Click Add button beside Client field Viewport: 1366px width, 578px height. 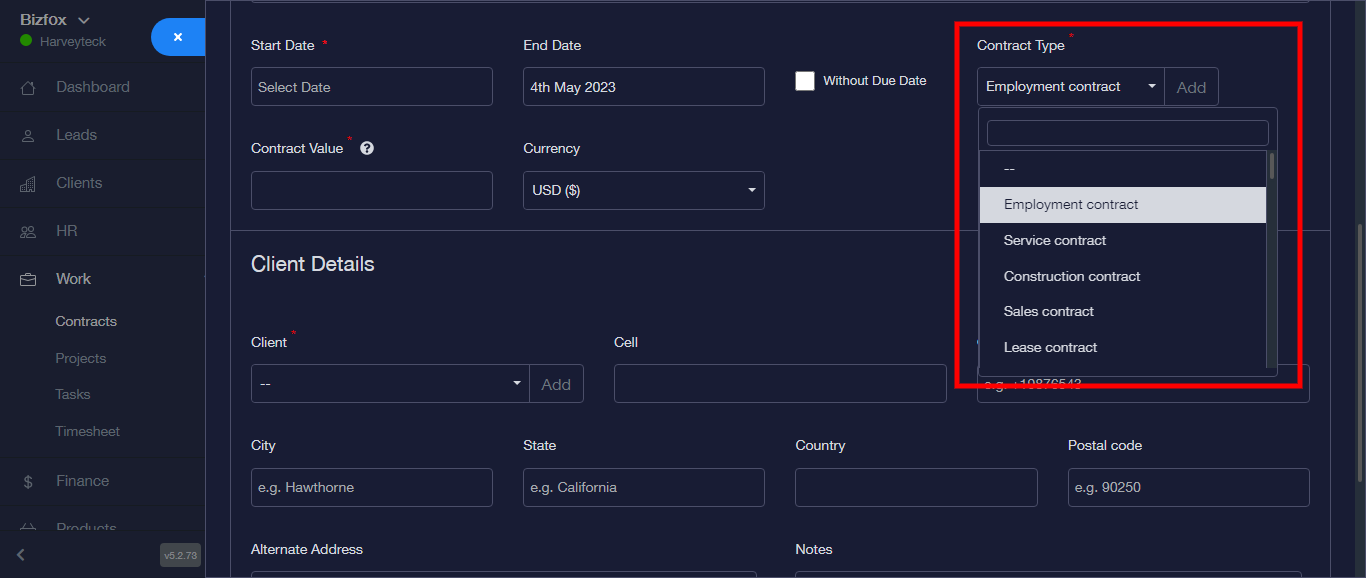[556, 384]
